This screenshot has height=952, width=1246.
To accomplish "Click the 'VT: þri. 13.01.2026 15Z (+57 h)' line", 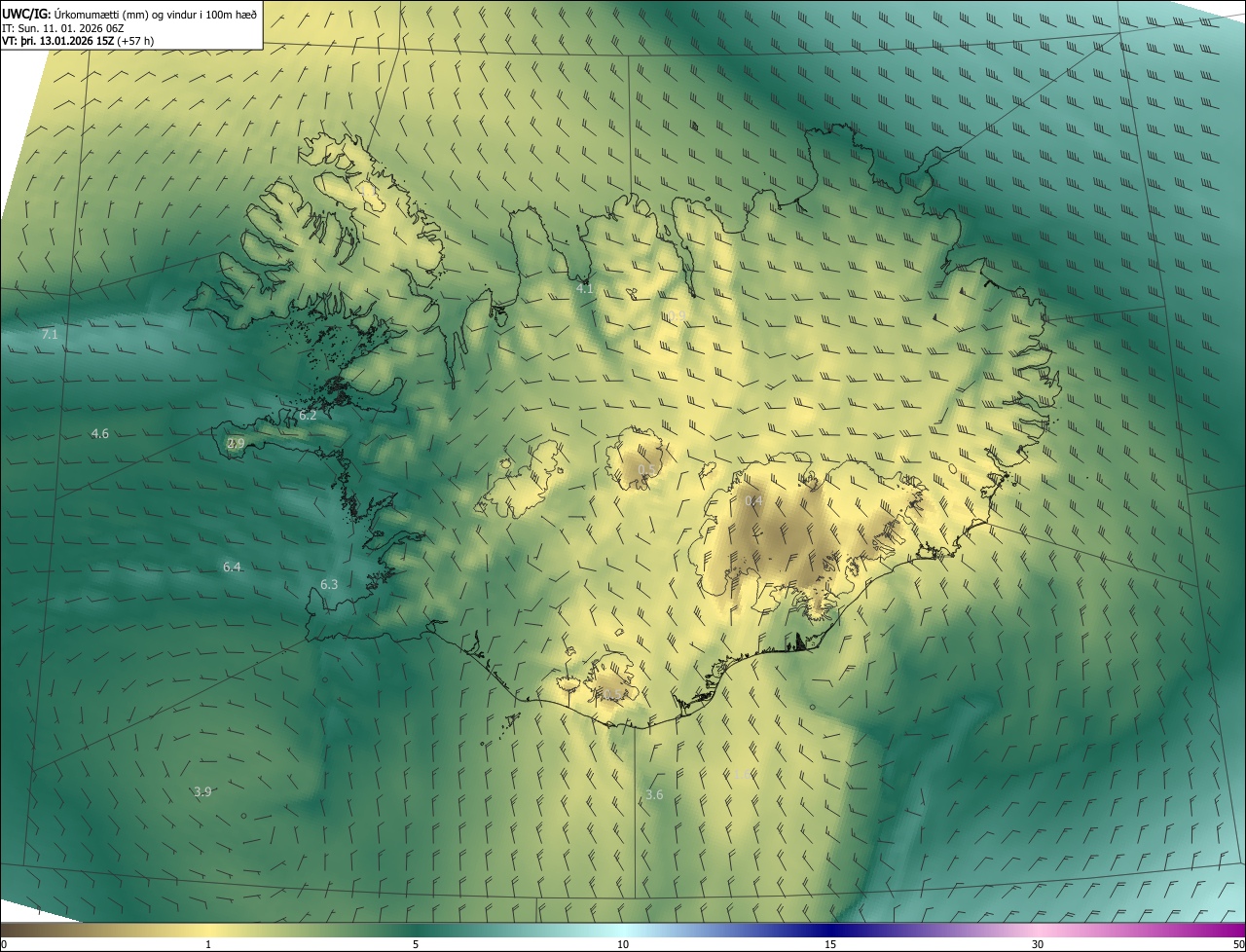I will [x=79, y=41].
